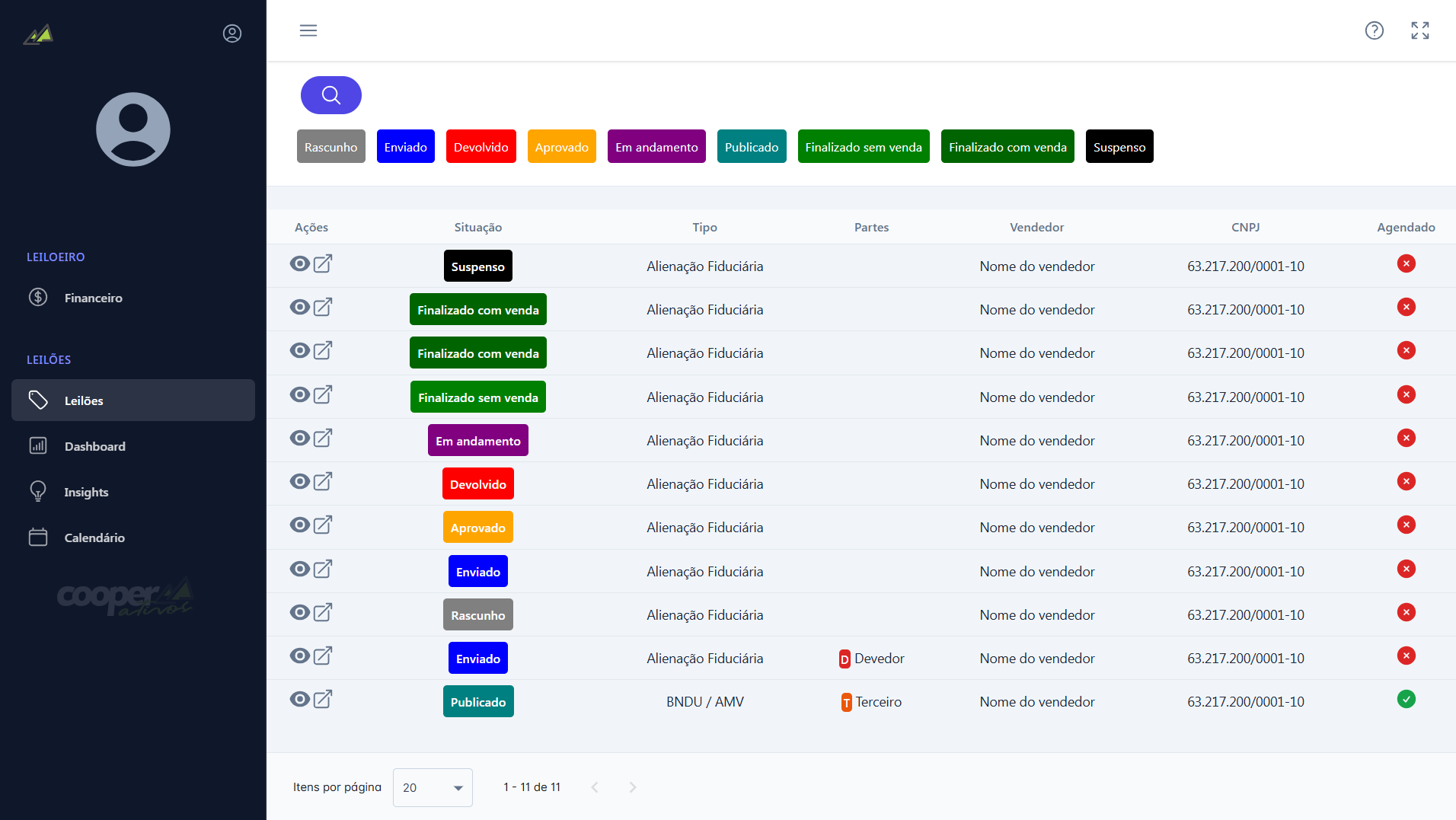Filter by Suspenso status
This screenshot has height=820, width=1456.
[1119, 146]
